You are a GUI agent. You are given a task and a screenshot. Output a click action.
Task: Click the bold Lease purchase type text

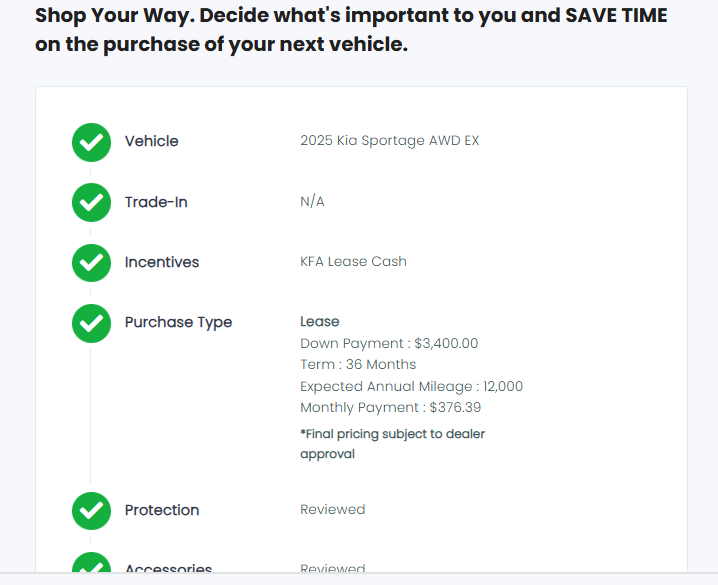pyautogui.click(x=320, y=322)
